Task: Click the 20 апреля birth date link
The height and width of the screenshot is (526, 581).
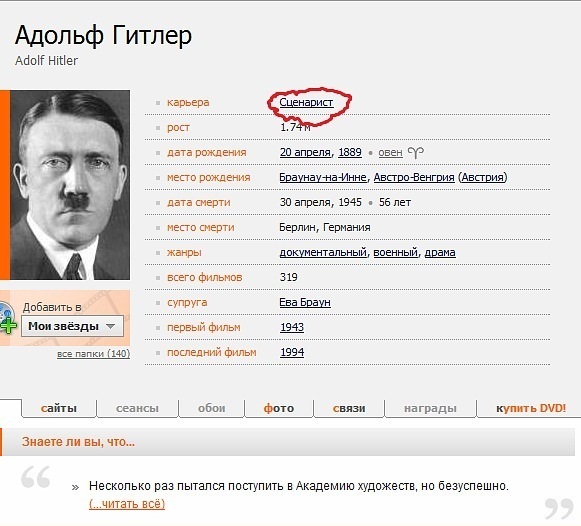Action: [x=305, y=152]
